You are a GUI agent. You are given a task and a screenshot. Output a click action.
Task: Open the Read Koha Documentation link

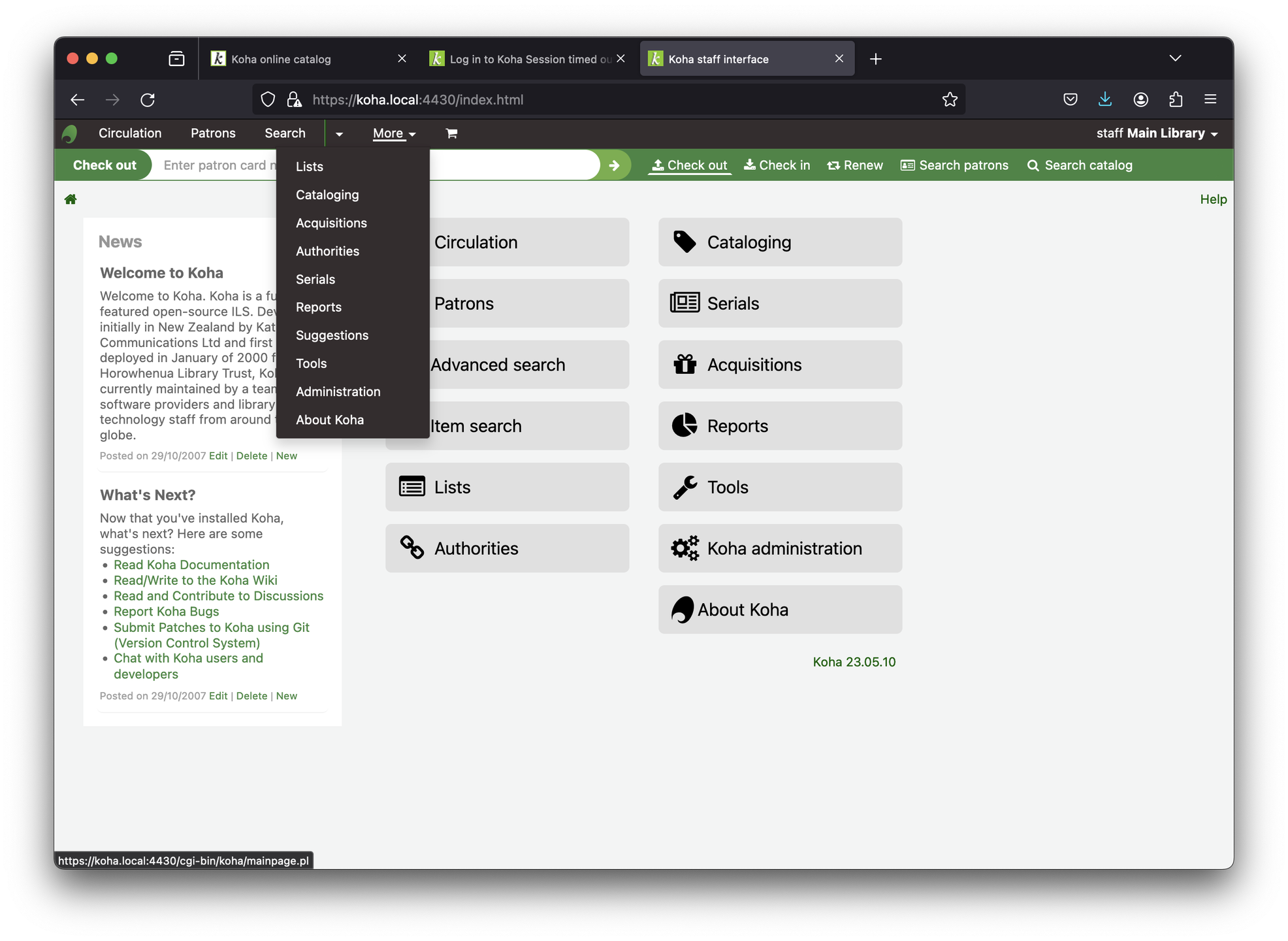coord(191,565)
